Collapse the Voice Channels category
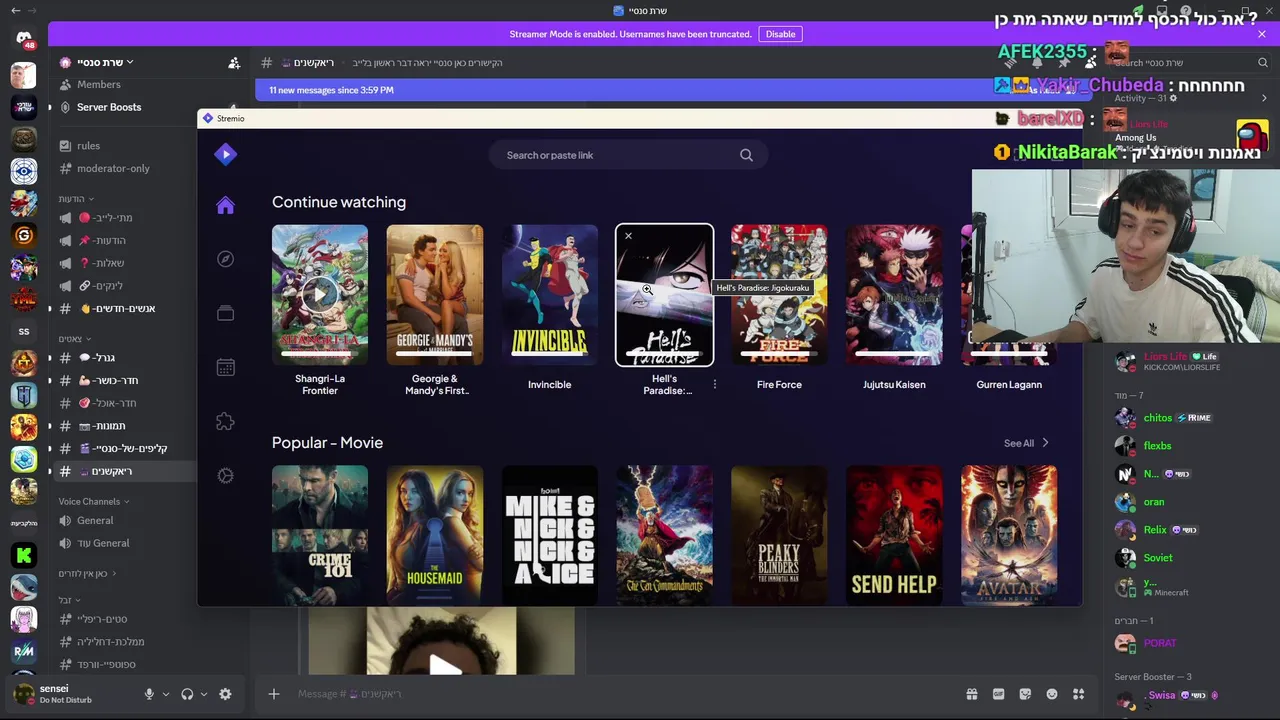 (93, 501)
